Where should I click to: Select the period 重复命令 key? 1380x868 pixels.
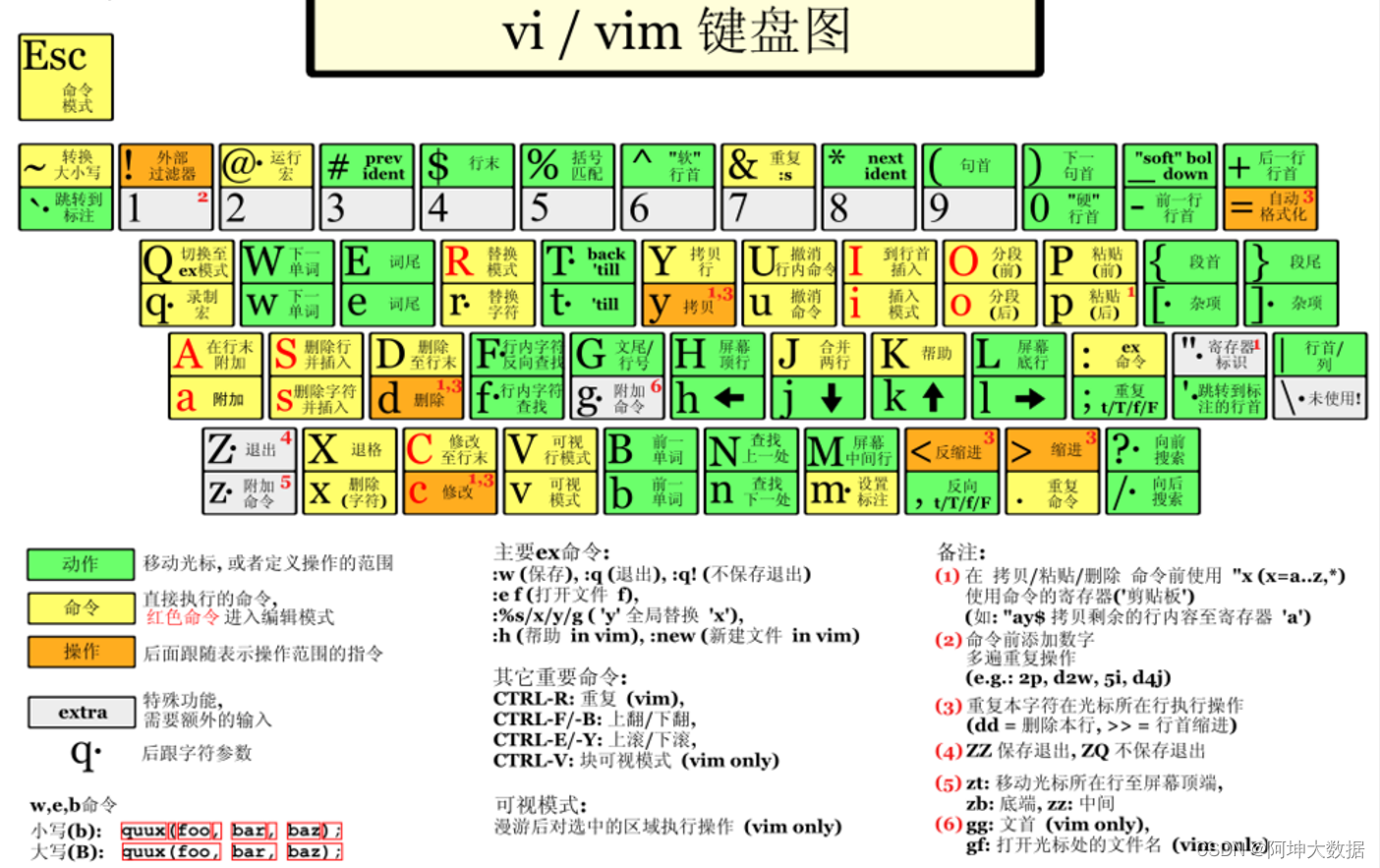click(x=1053, y=492)
